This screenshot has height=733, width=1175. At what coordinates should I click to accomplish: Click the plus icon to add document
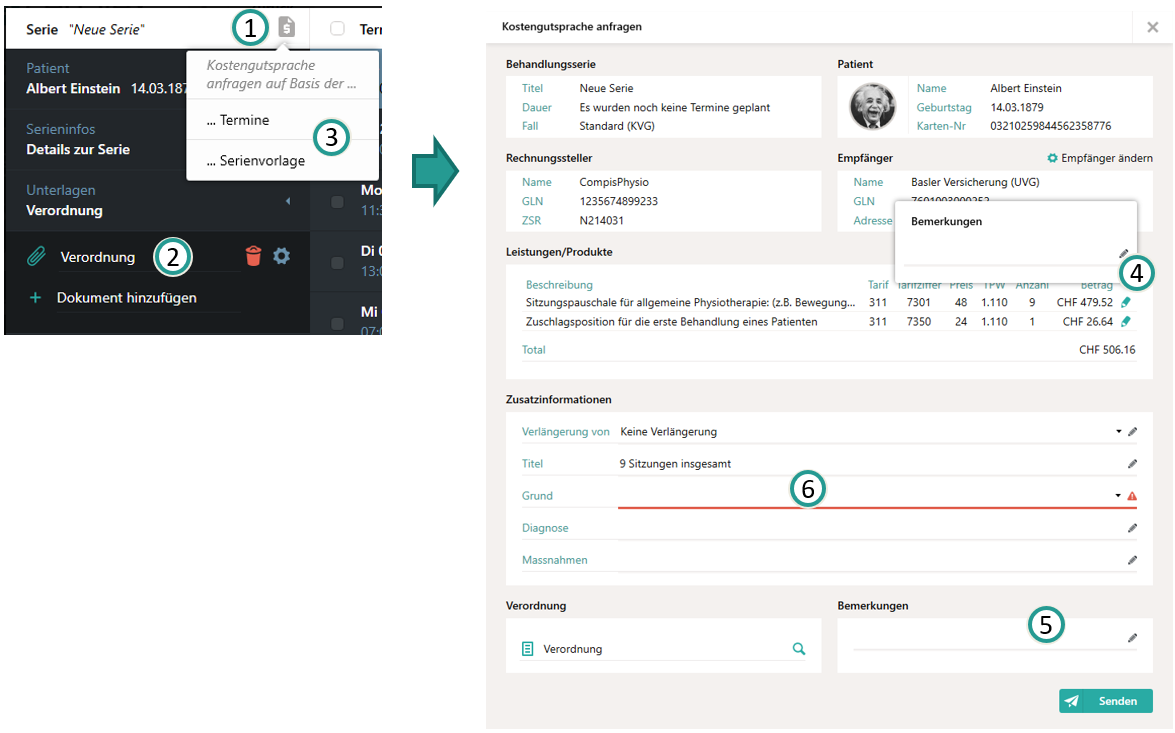35,298
